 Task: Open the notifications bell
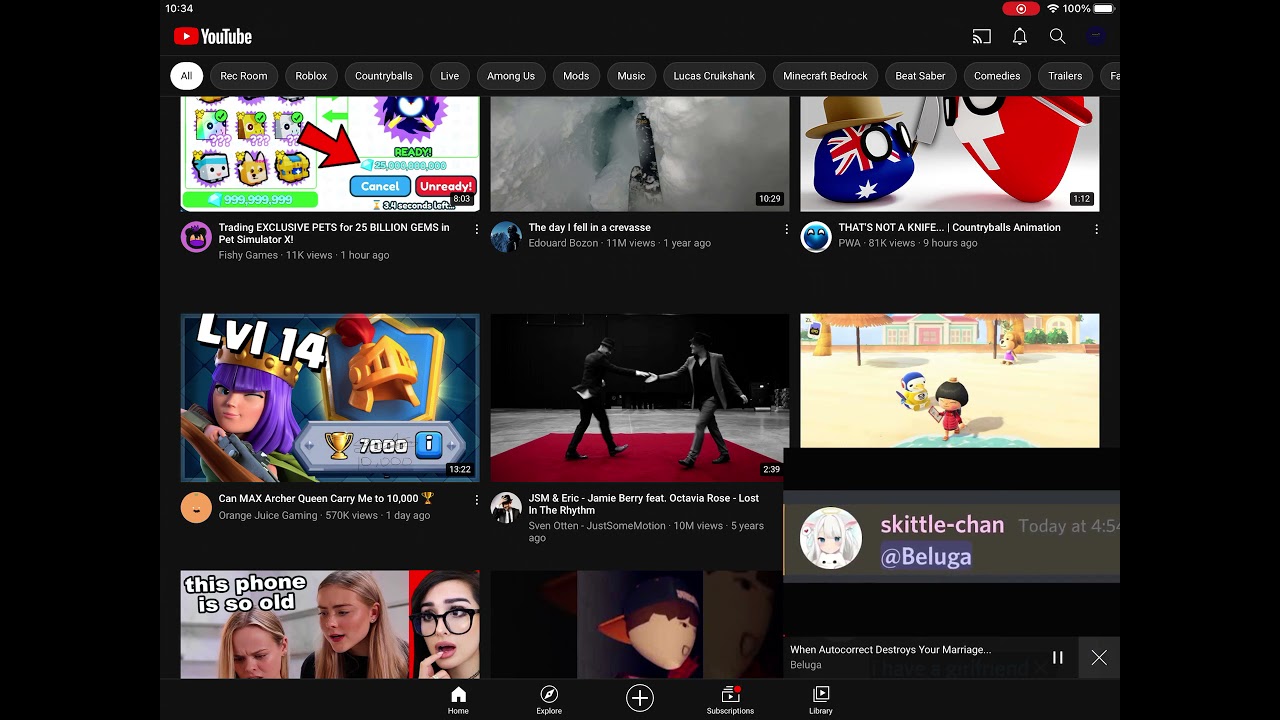(1020, 37)
